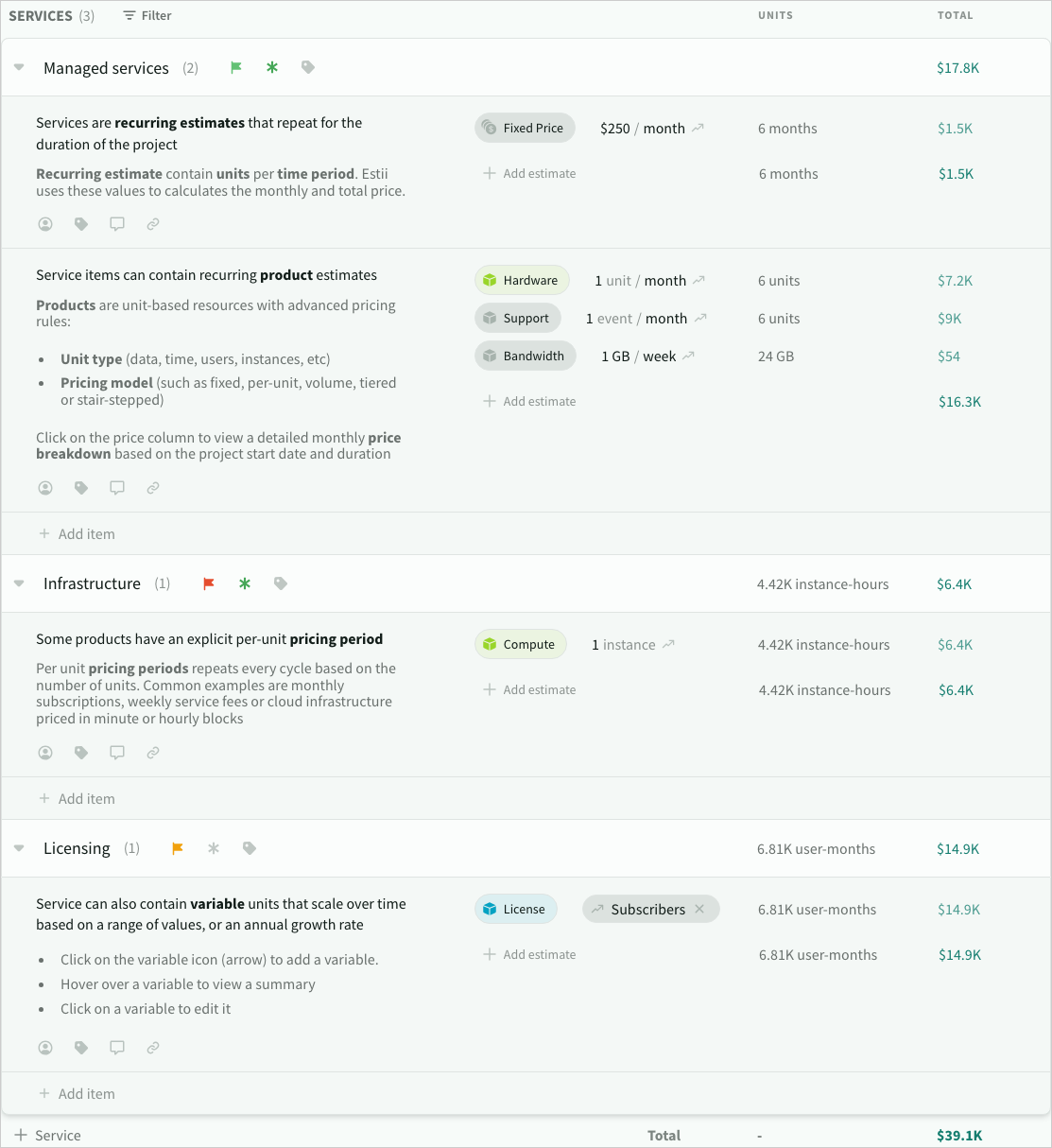
Task: Click the green flag on Managed services
Action: [236, 67]
